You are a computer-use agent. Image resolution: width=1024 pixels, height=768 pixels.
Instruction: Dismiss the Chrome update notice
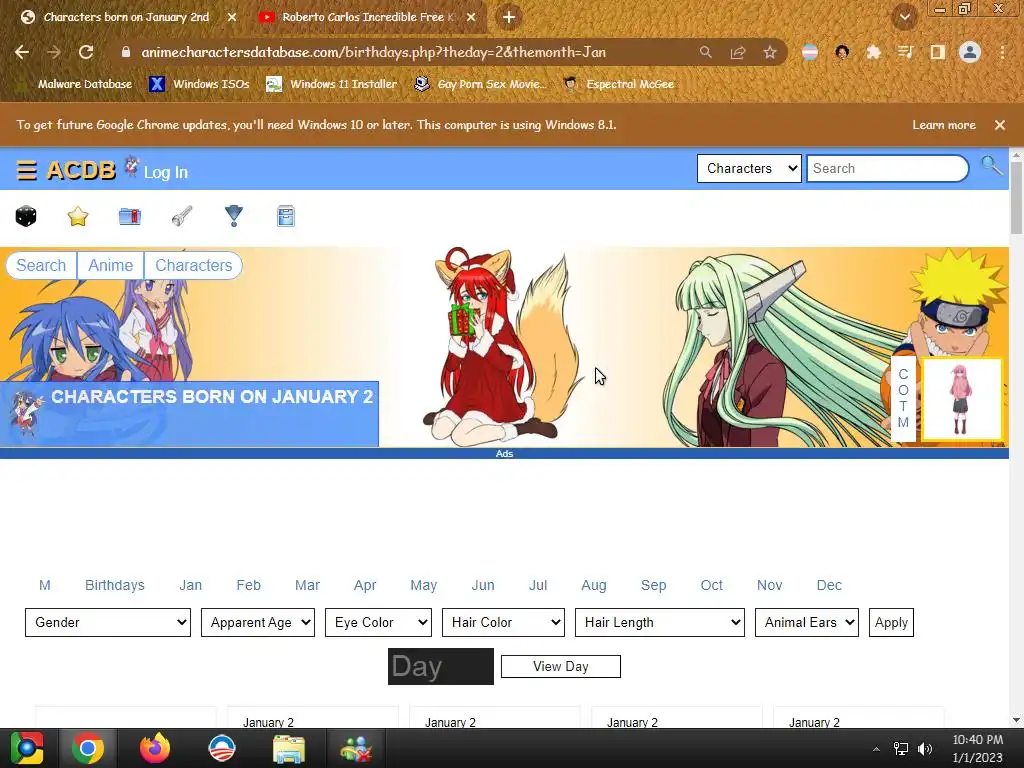[1000, 125]
